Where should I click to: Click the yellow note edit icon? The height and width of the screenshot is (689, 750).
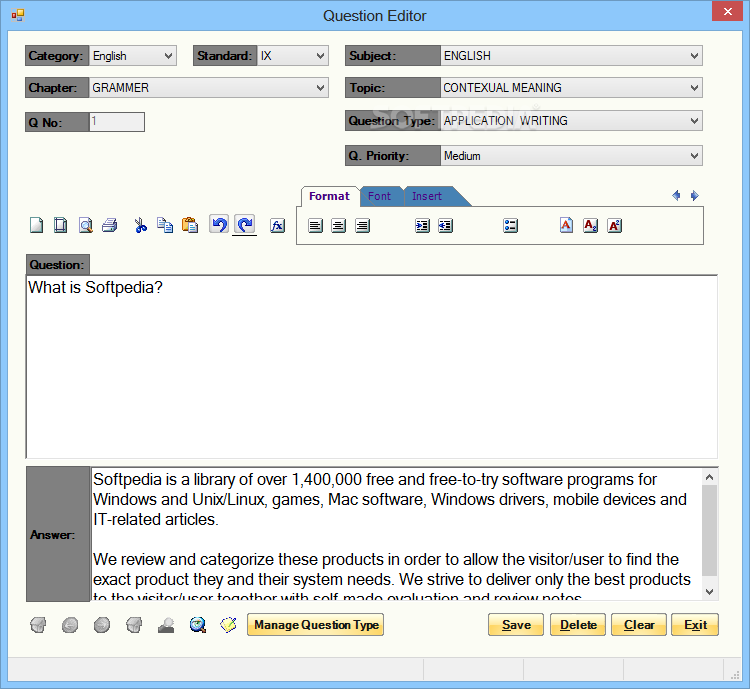click(x=229, y=624)
